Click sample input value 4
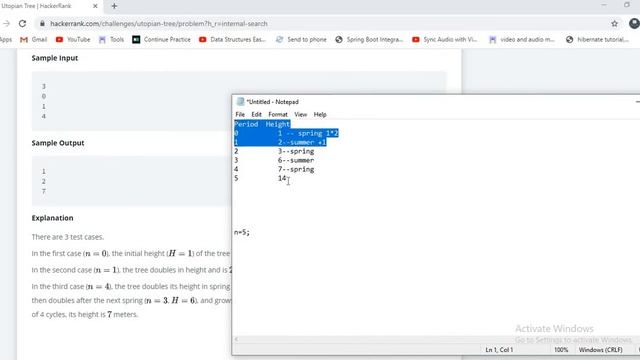The height and width of the screenshot is (360, 640). (x=44, y=116)
